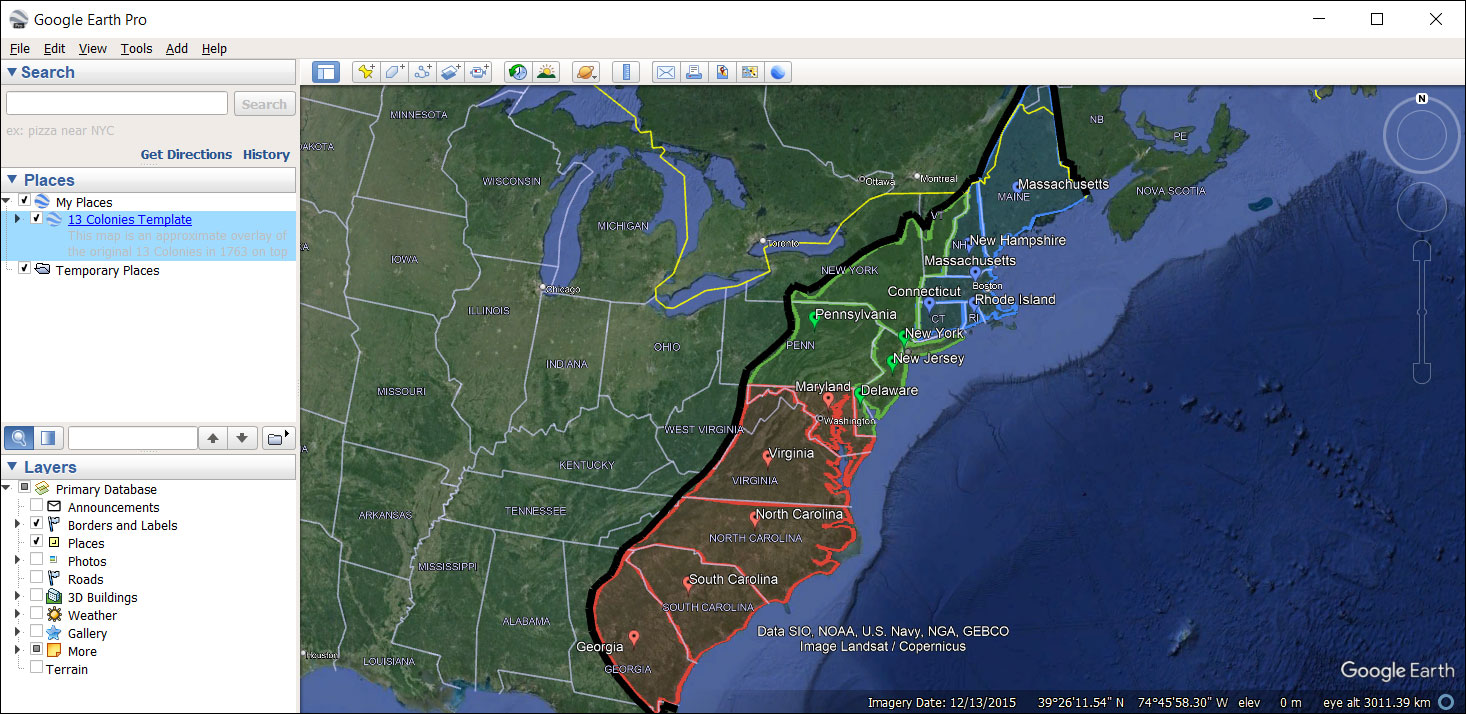Click the search text input field

click(117, 103)
